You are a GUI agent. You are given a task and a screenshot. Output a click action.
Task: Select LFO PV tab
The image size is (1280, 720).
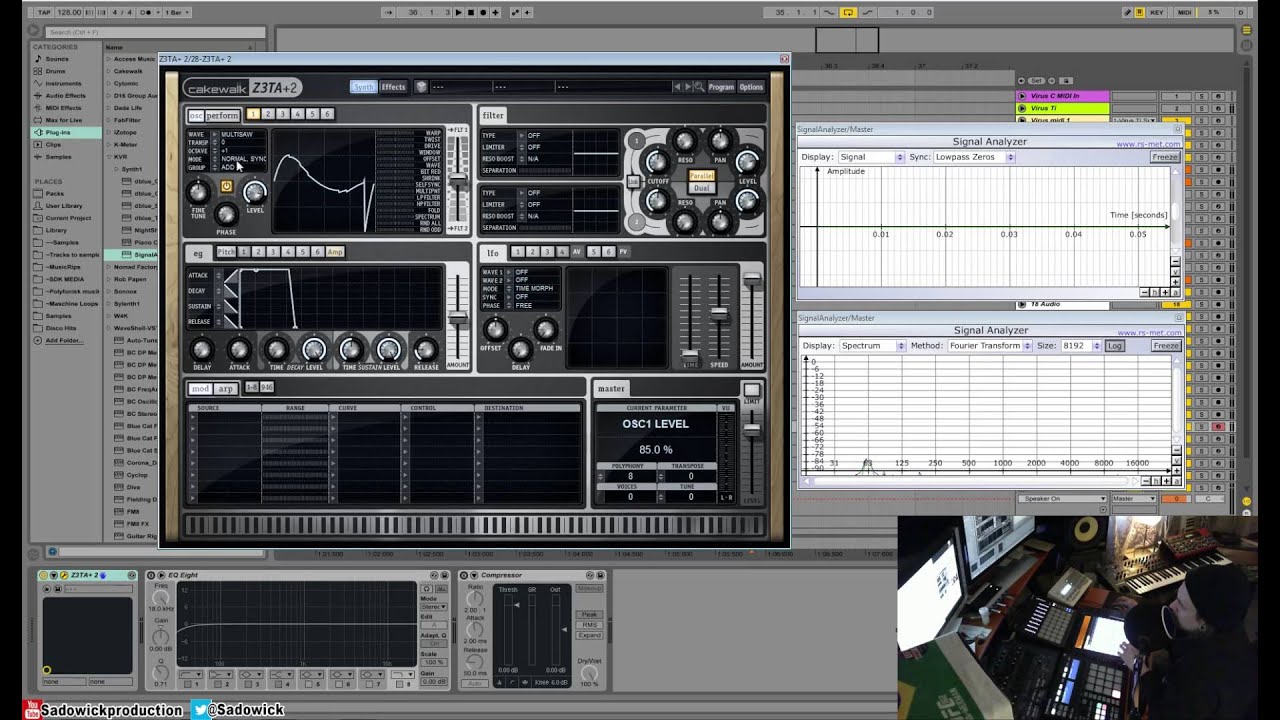pos(622,252)
